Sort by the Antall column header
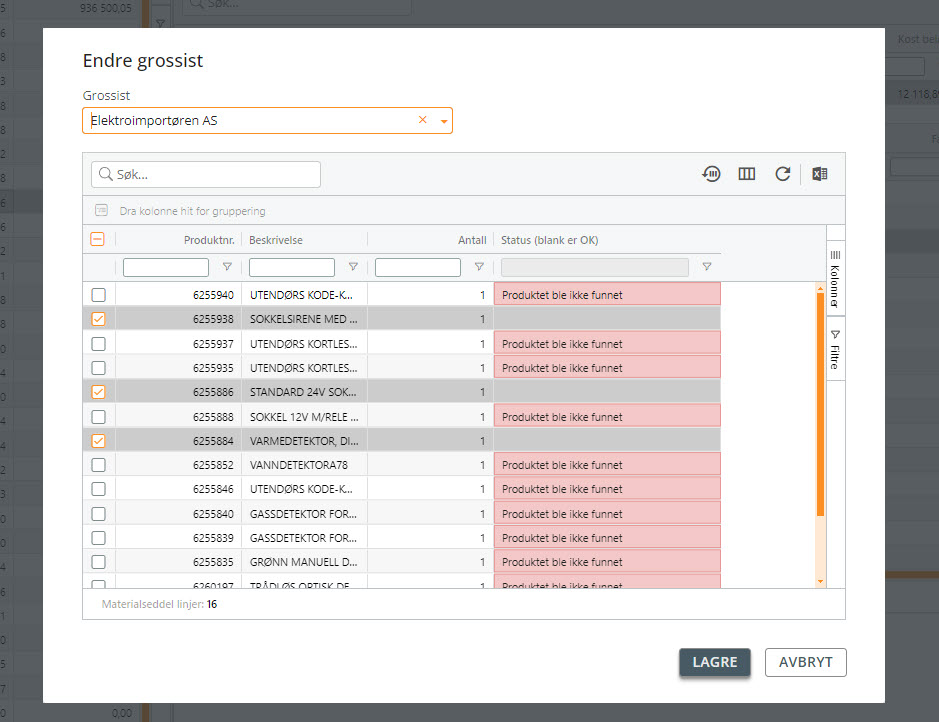 pos(472,240)
